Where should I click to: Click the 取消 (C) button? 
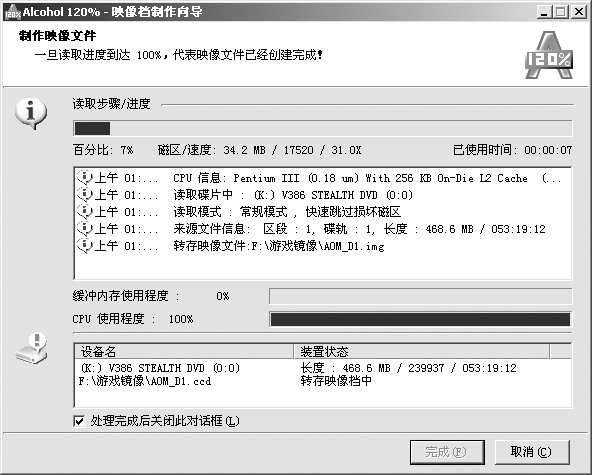tap(532, 452)
